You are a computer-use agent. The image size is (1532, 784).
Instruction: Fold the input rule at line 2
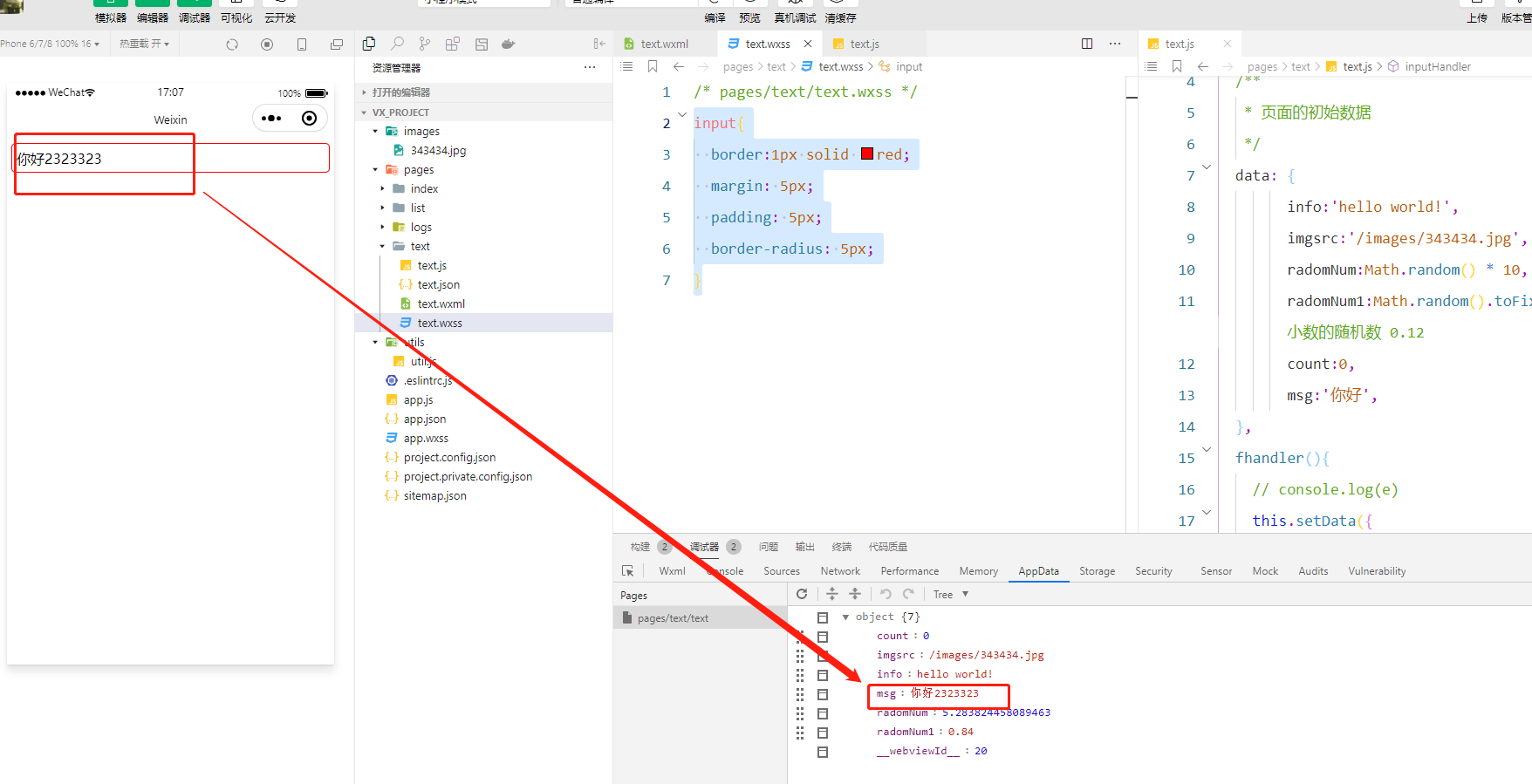click(682, 115)
